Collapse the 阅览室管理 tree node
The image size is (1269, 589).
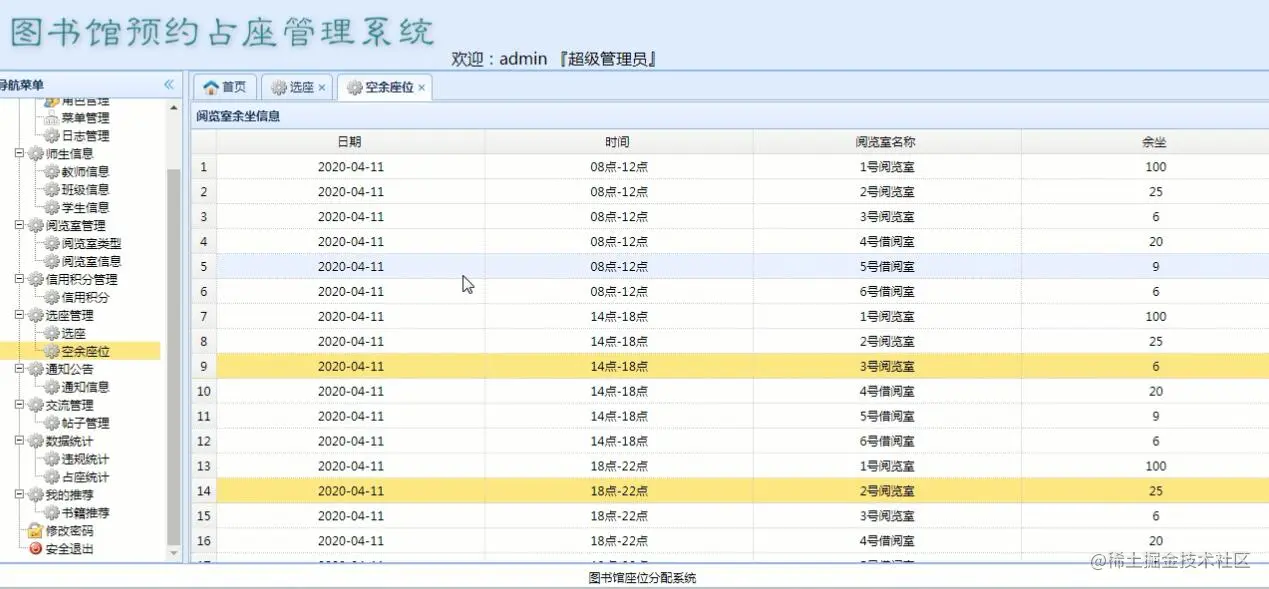click(19, 226)
